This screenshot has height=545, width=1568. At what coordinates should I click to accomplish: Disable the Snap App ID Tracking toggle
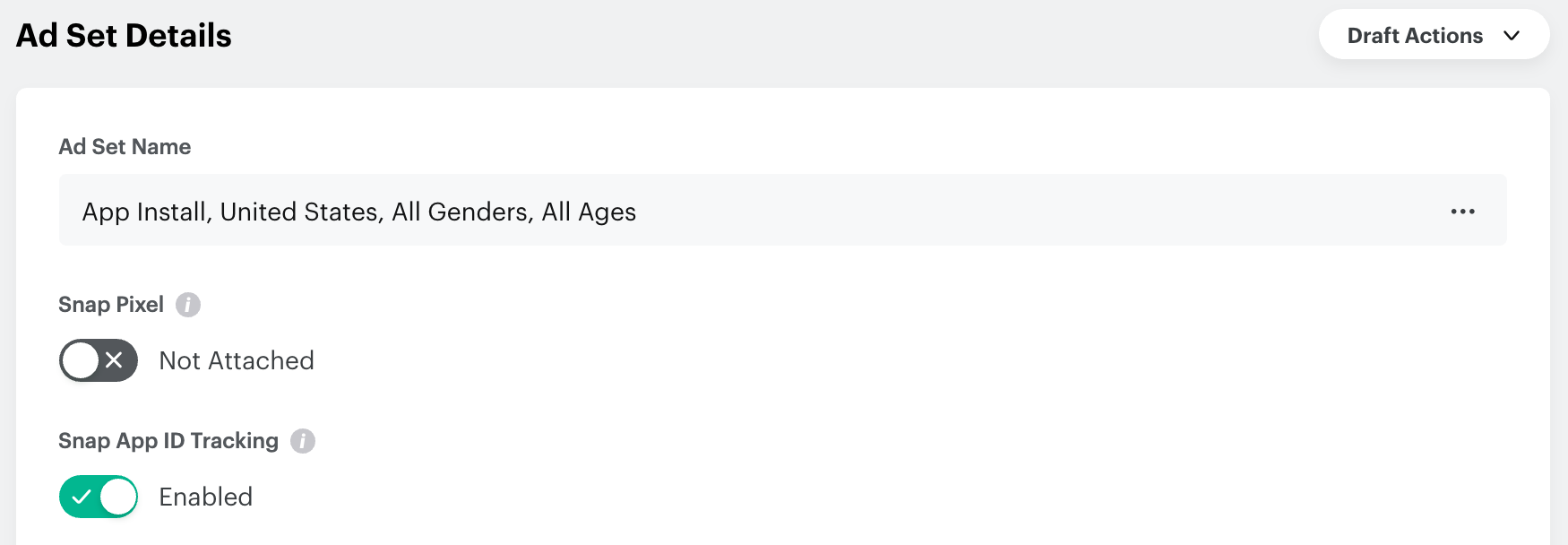tap(99, 497)
